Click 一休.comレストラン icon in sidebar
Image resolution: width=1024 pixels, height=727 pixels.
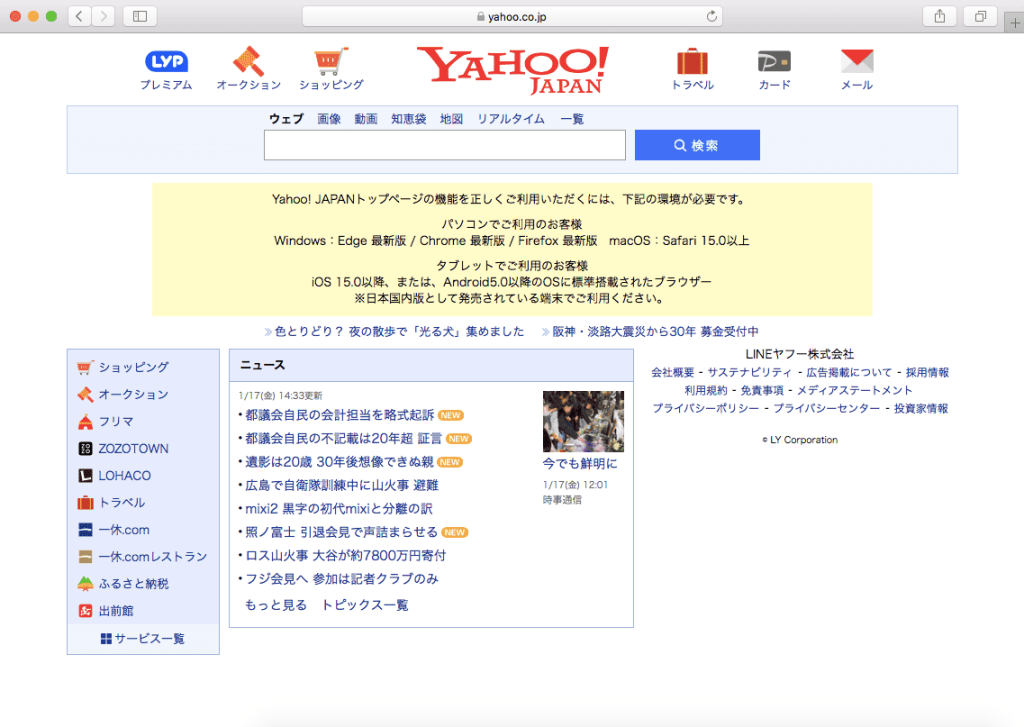(85, 557)
